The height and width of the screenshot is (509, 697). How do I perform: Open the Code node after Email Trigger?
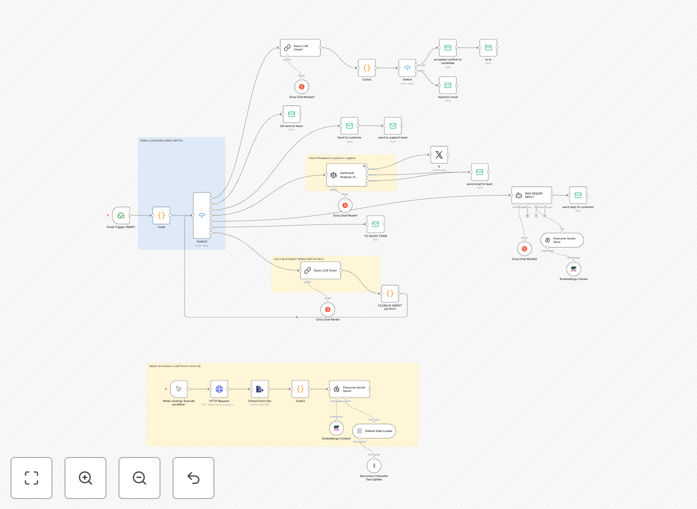[x=161, y=215]
